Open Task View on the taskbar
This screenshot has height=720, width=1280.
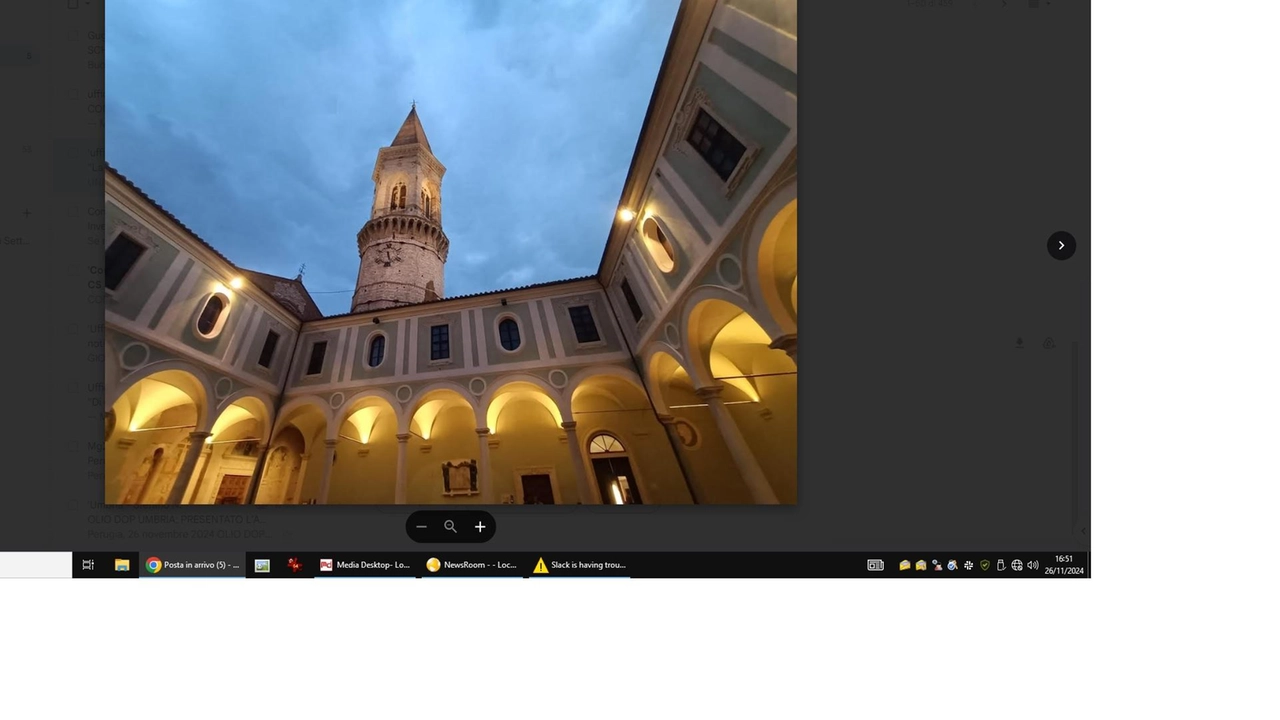coord(88,565)
